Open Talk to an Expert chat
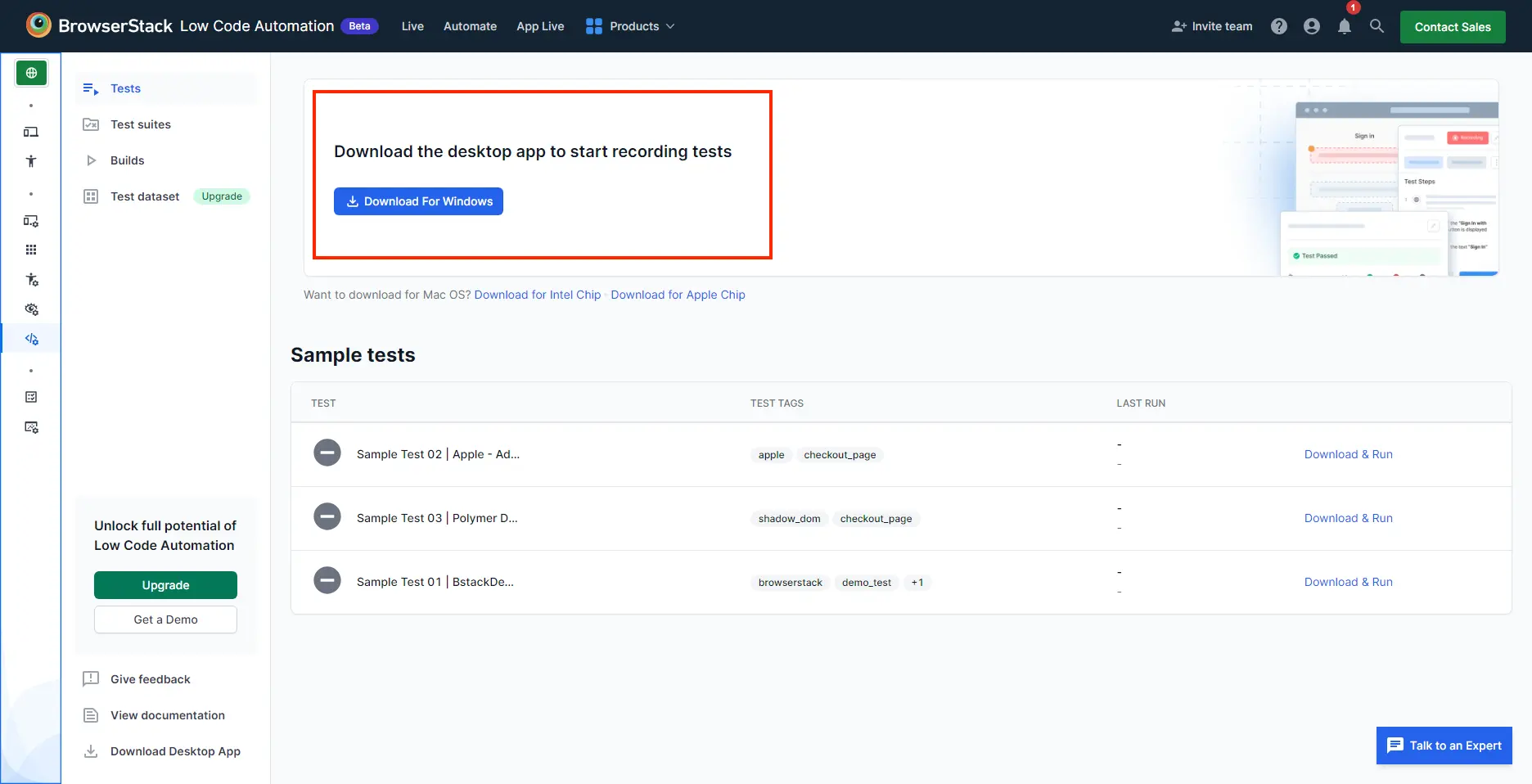 click(x=1444, y=746)
